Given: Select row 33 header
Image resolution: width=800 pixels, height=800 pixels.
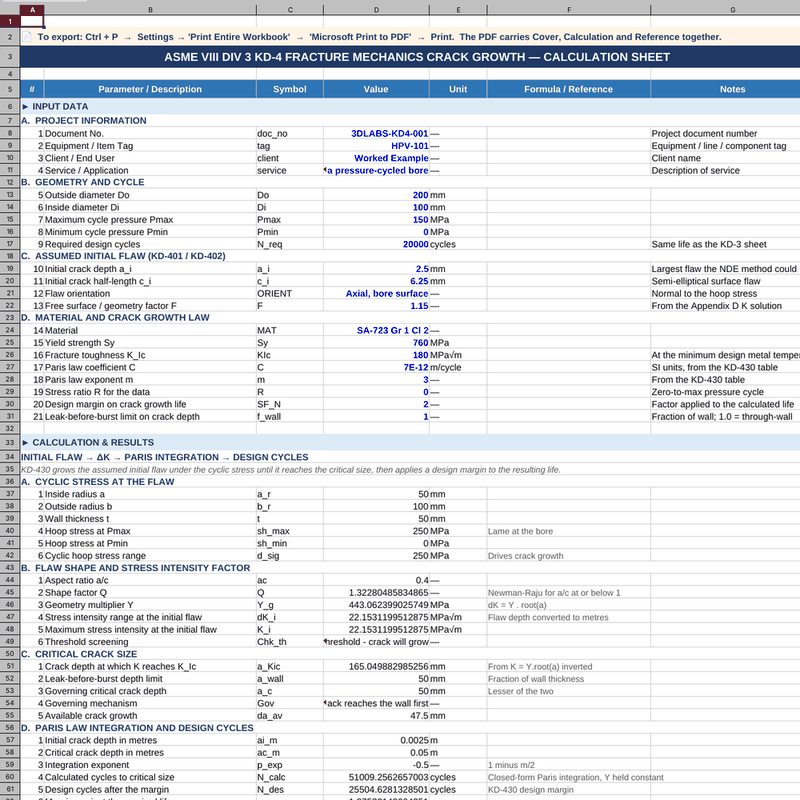Looking at the screenshot, I should [10, 442].
